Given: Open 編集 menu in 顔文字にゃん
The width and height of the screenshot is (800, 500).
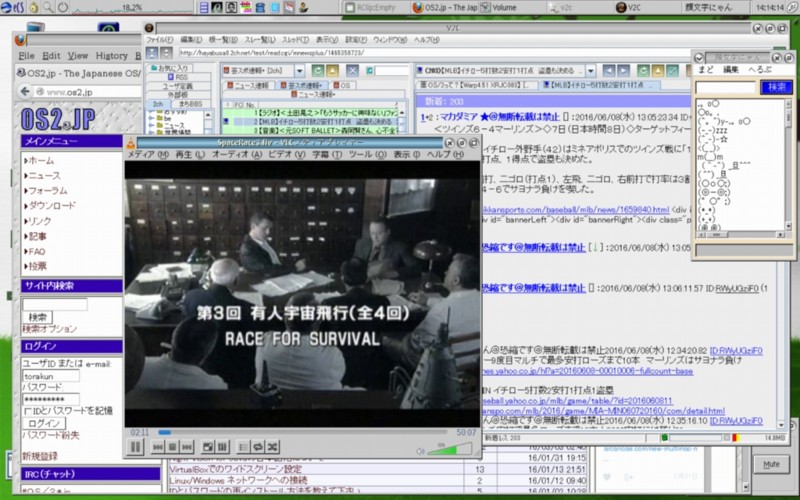Looking at the screenshot, I should coord(731,70).
